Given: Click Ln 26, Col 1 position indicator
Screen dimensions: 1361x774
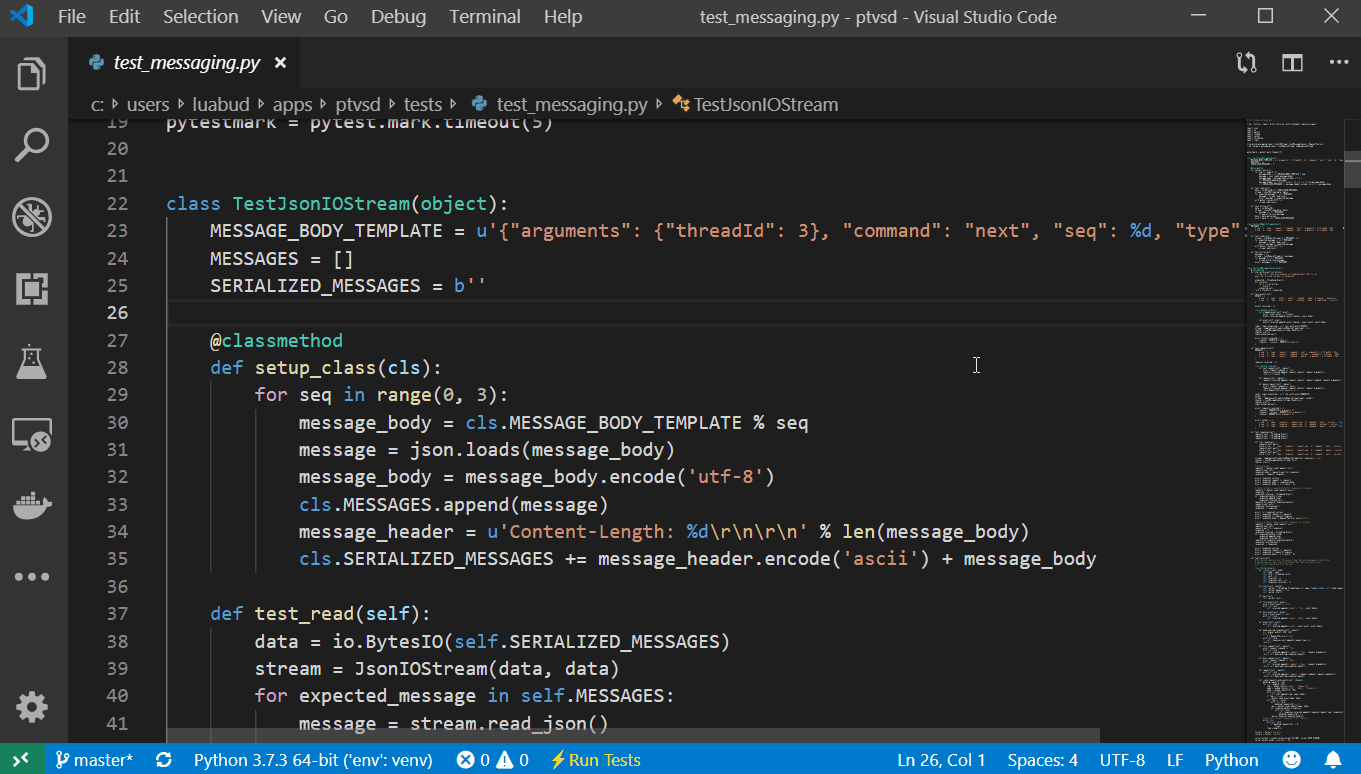Looking at the screenshot, I should (x=941, y=760).
